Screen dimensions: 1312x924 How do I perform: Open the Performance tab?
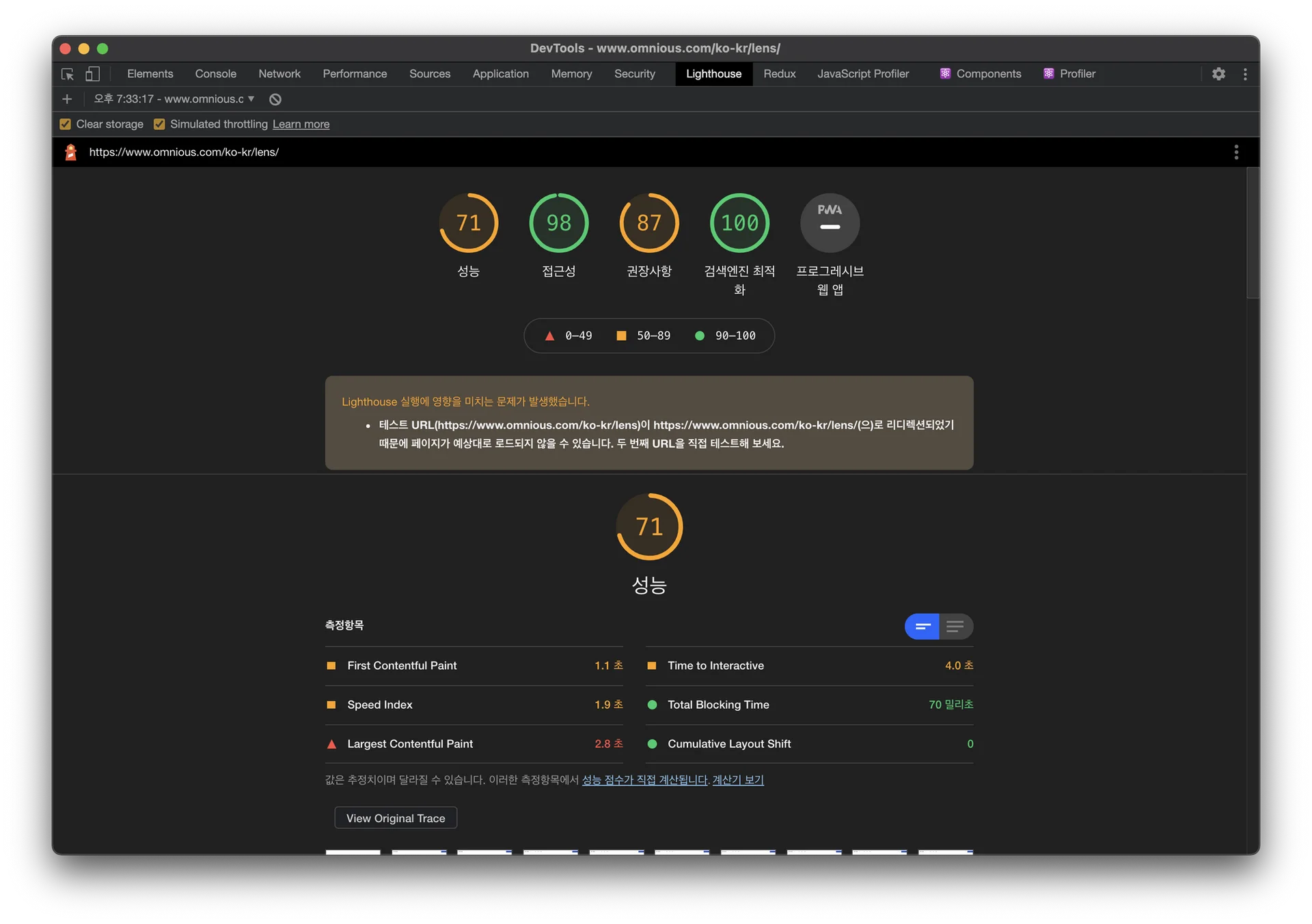355,74
